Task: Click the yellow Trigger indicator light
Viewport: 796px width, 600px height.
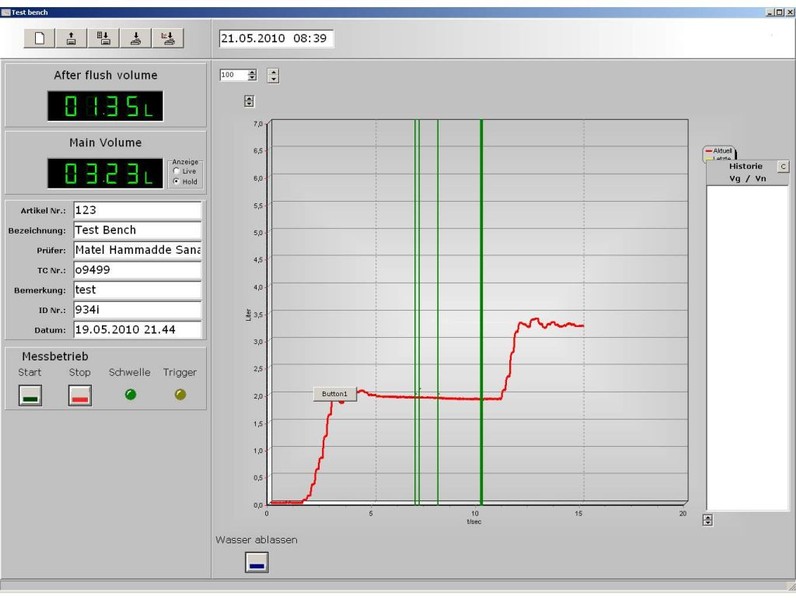Action: click(x=180, y=394)
